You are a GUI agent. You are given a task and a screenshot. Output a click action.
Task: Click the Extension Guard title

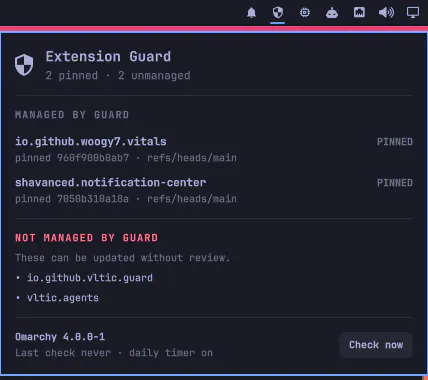[x=108, y=56]
